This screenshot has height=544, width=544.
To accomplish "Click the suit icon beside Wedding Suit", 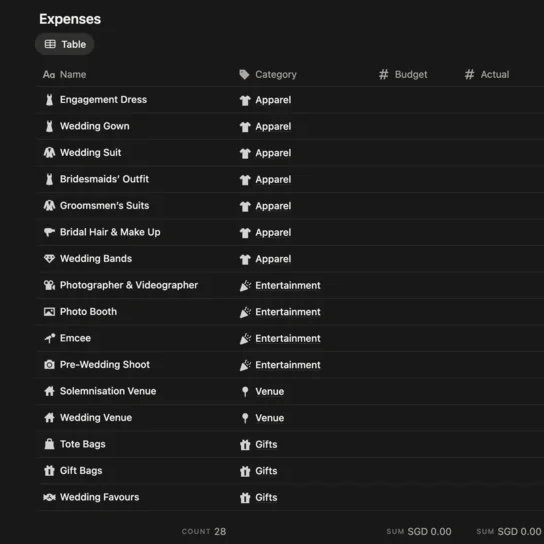I will tap(49, 153).
